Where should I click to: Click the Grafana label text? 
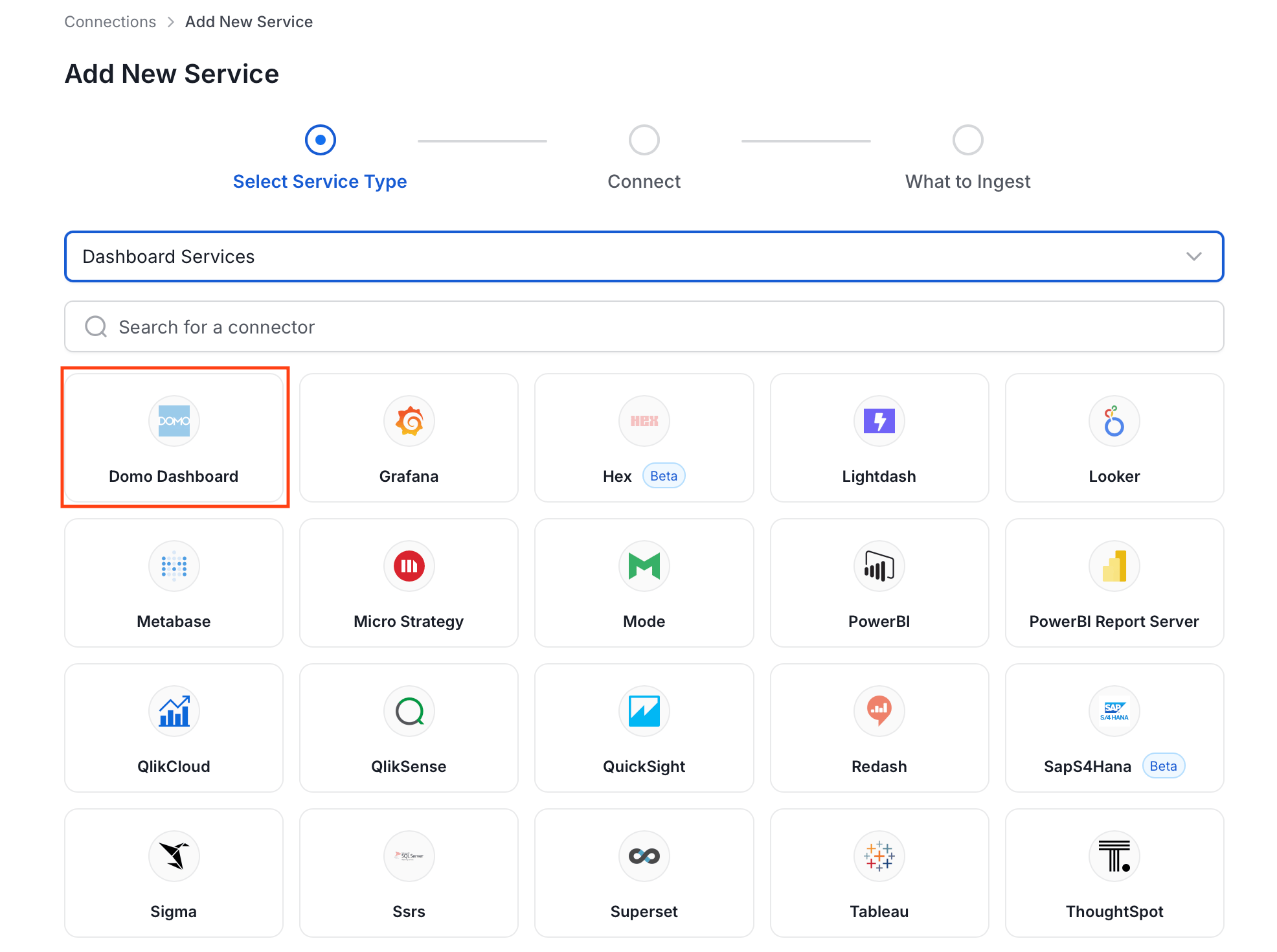pos(409,476)
